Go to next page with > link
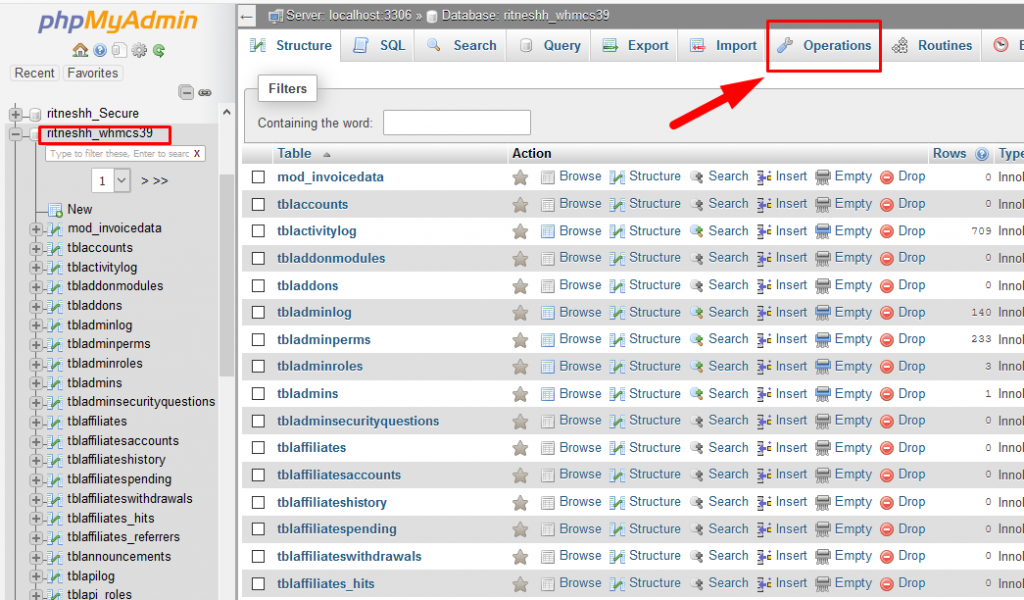 pos(145,181)
